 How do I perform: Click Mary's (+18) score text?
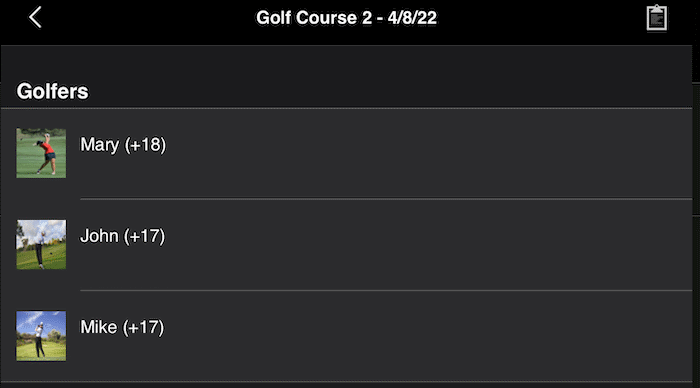[145, 145]
